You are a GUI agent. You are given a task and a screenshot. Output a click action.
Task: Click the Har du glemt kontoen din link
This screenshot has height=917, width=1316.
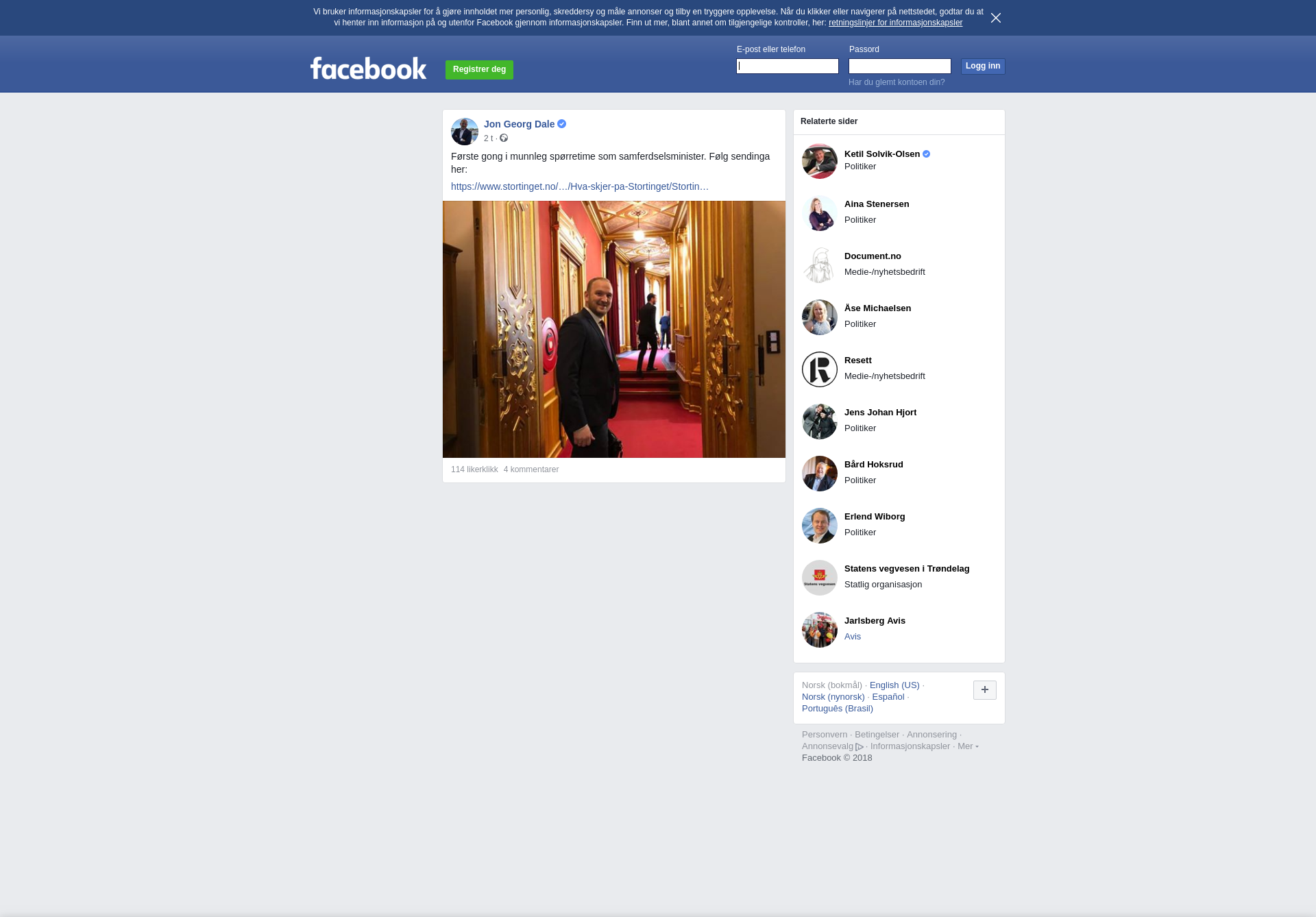pos(896,82)
